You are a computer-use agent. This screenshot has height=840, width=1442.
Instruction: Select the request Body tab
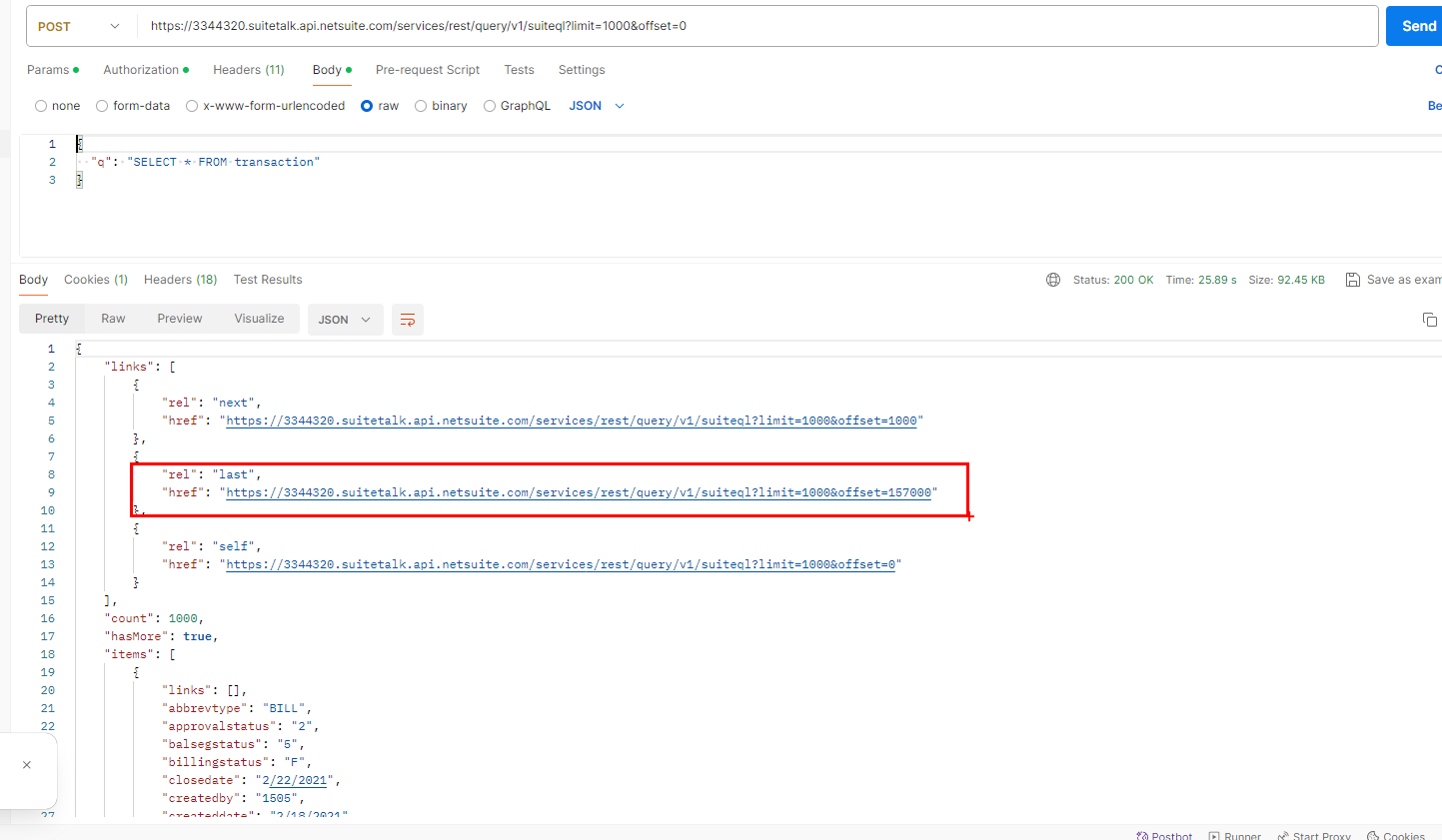(x=332, y=70)
